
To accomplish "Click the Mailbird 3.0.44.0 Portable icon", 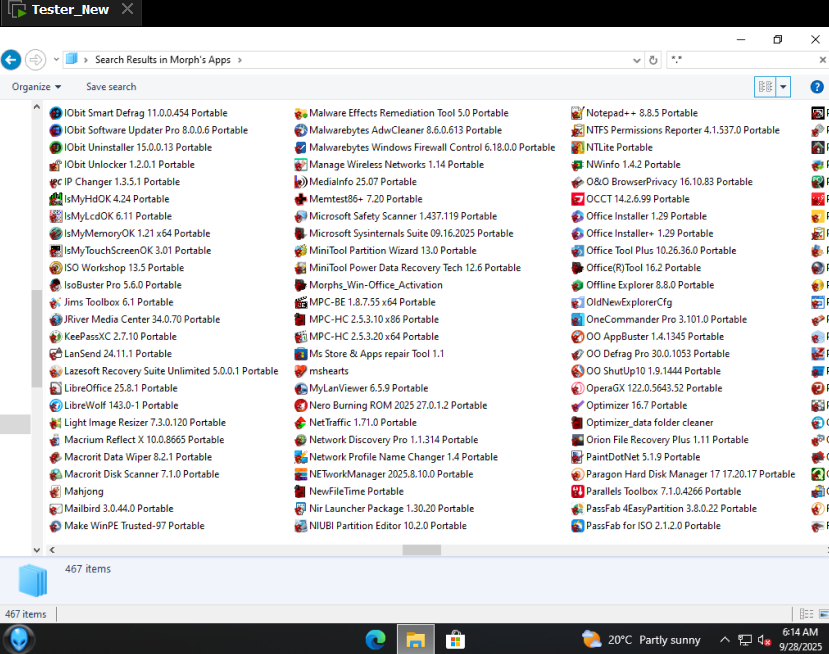I will [x=56, y=509].
